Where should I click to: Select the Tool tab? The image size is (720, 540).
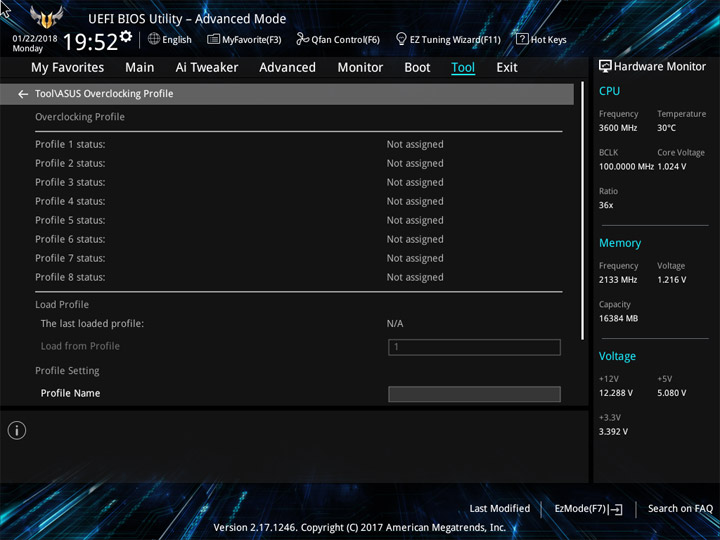pyautogui.click(x=463, y=68)
